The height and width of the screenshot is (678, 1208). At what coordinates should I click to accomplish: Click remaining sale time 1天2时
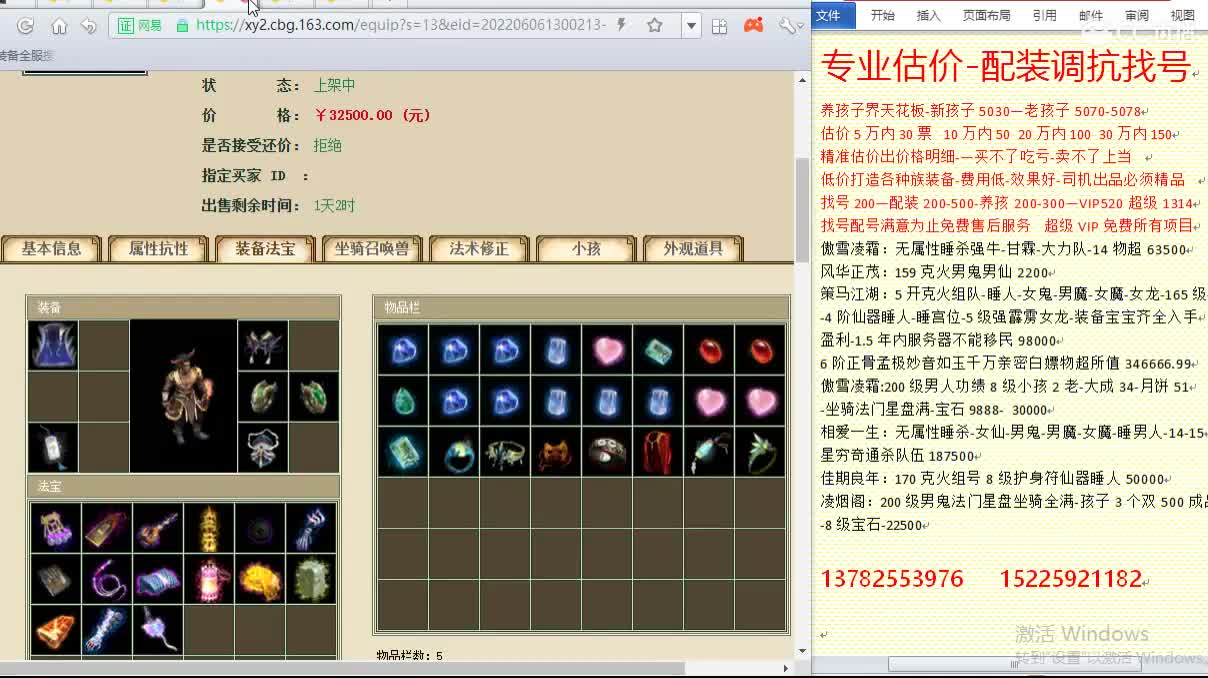pos(334,205)
